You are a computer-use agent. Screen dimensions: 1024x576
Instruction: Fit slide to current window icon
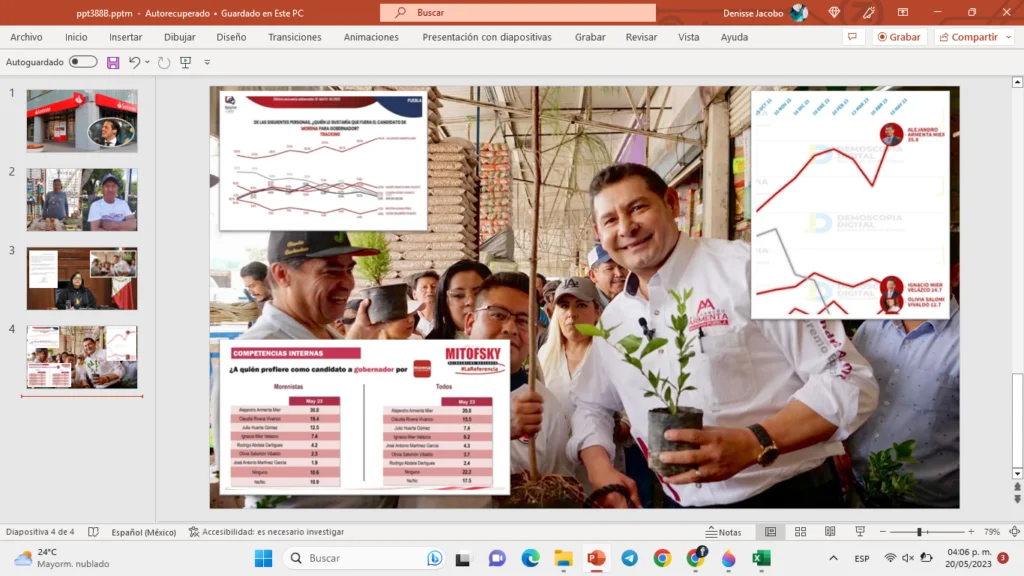pos(1014,532)
